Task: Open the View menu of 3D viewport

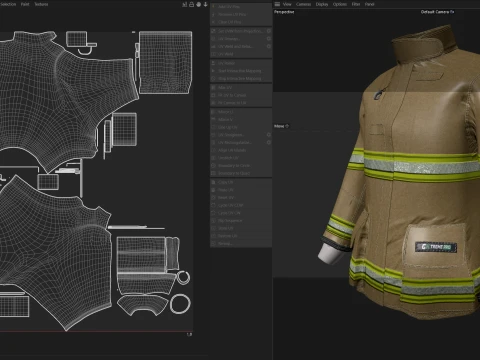Action: coord(287,4)
